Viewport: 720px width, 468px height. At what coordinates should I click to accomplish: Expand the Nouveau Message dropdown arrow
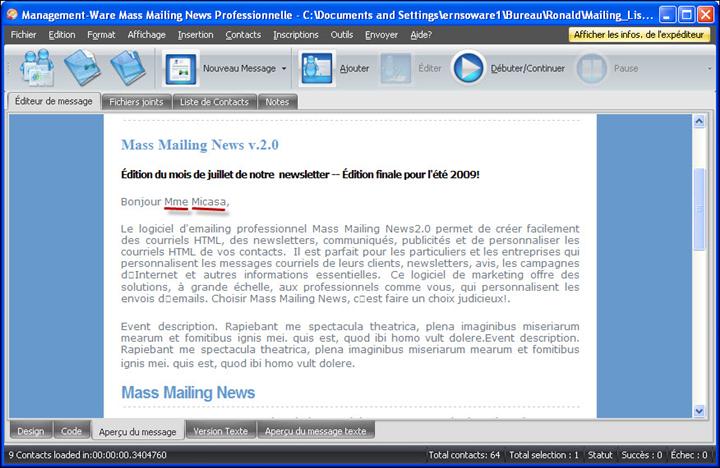pyautogui.click(x=284, y=68)
